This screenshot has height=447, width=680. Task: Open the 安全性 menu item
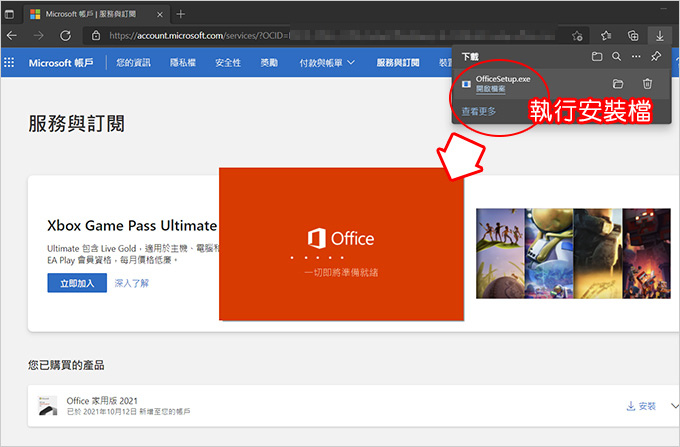coord(228,63)
